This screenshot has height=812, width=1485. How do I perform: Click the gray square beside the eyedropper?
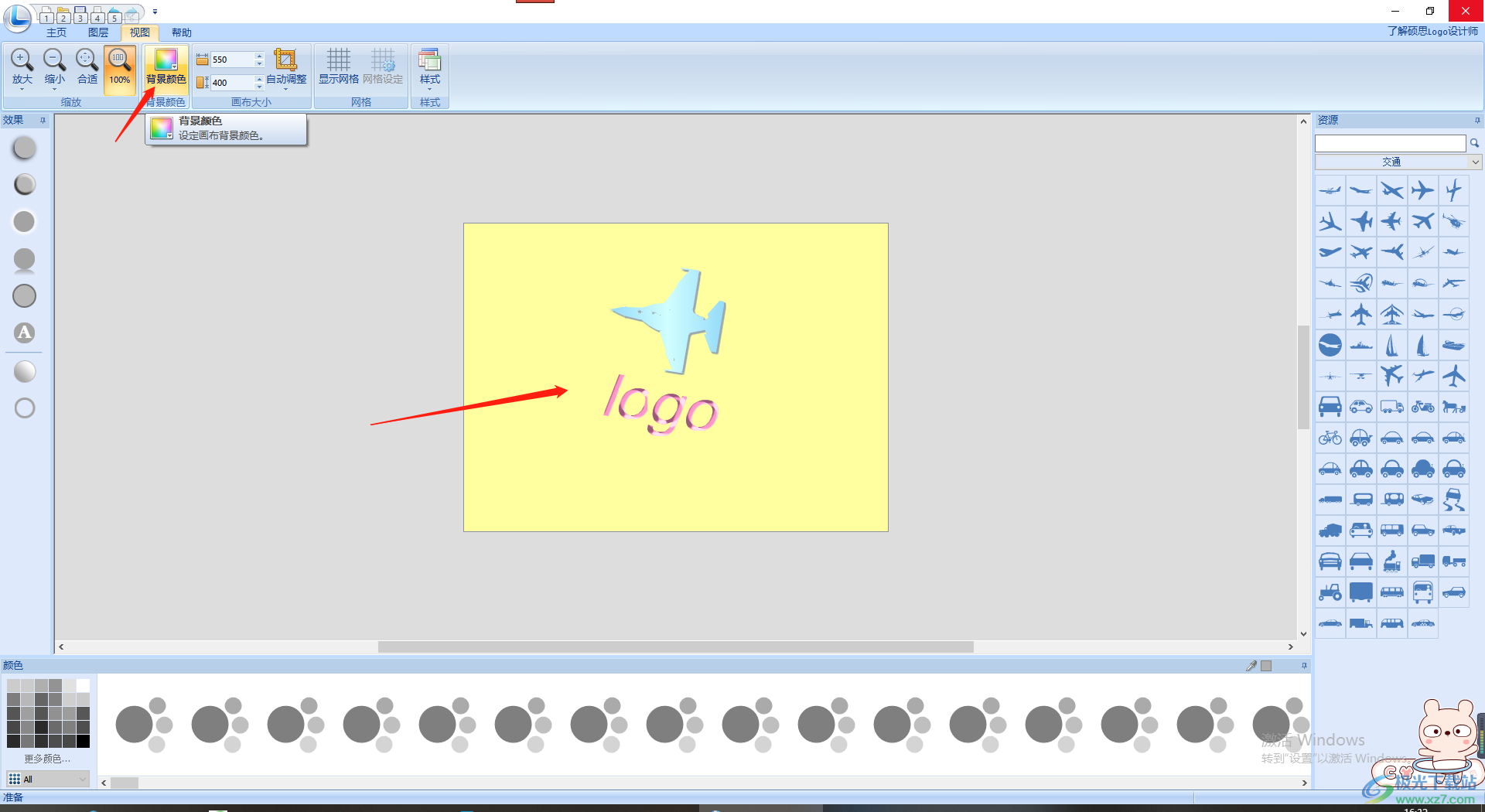coord(1266,665)
